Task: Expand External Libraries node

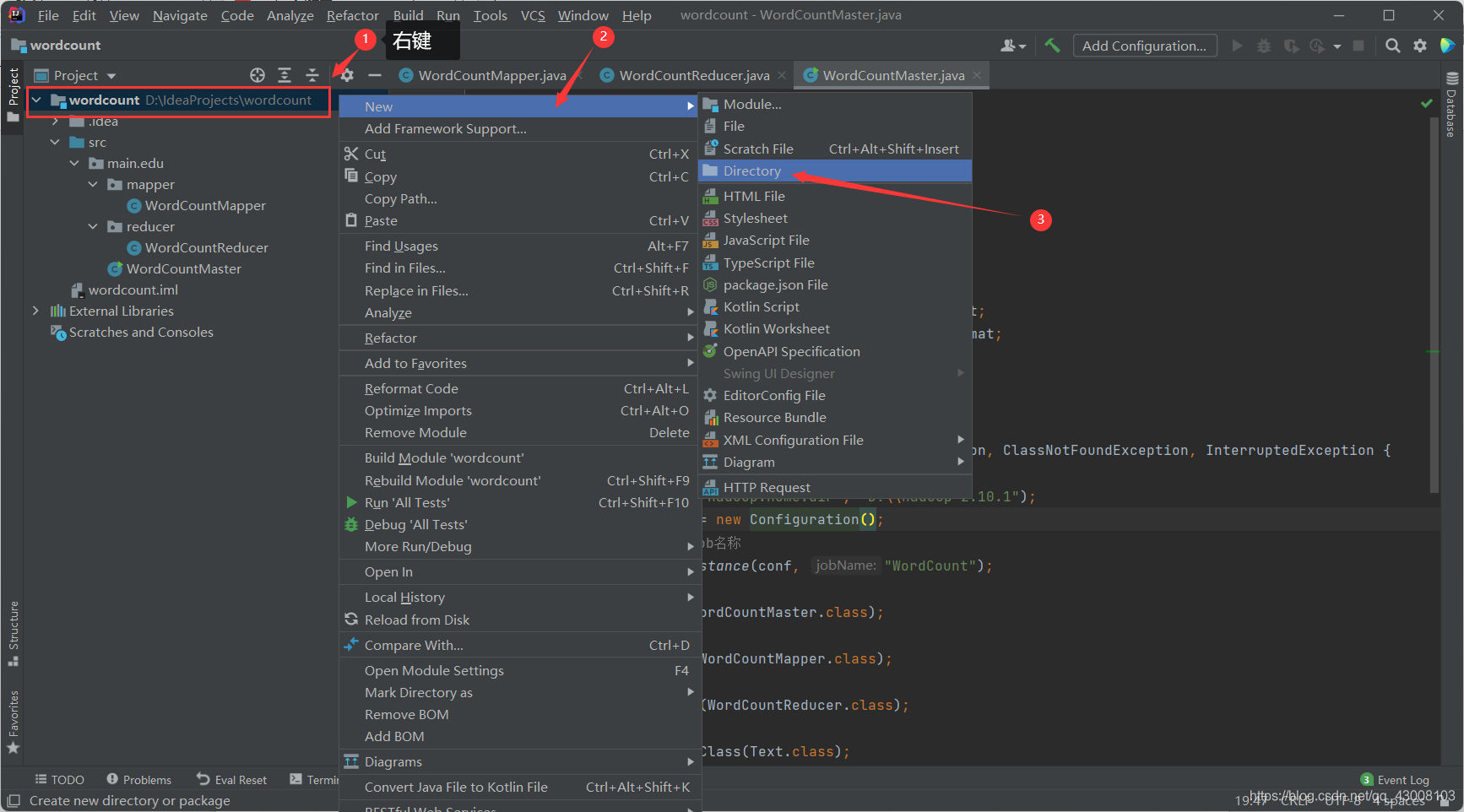Action: (35, 311)
